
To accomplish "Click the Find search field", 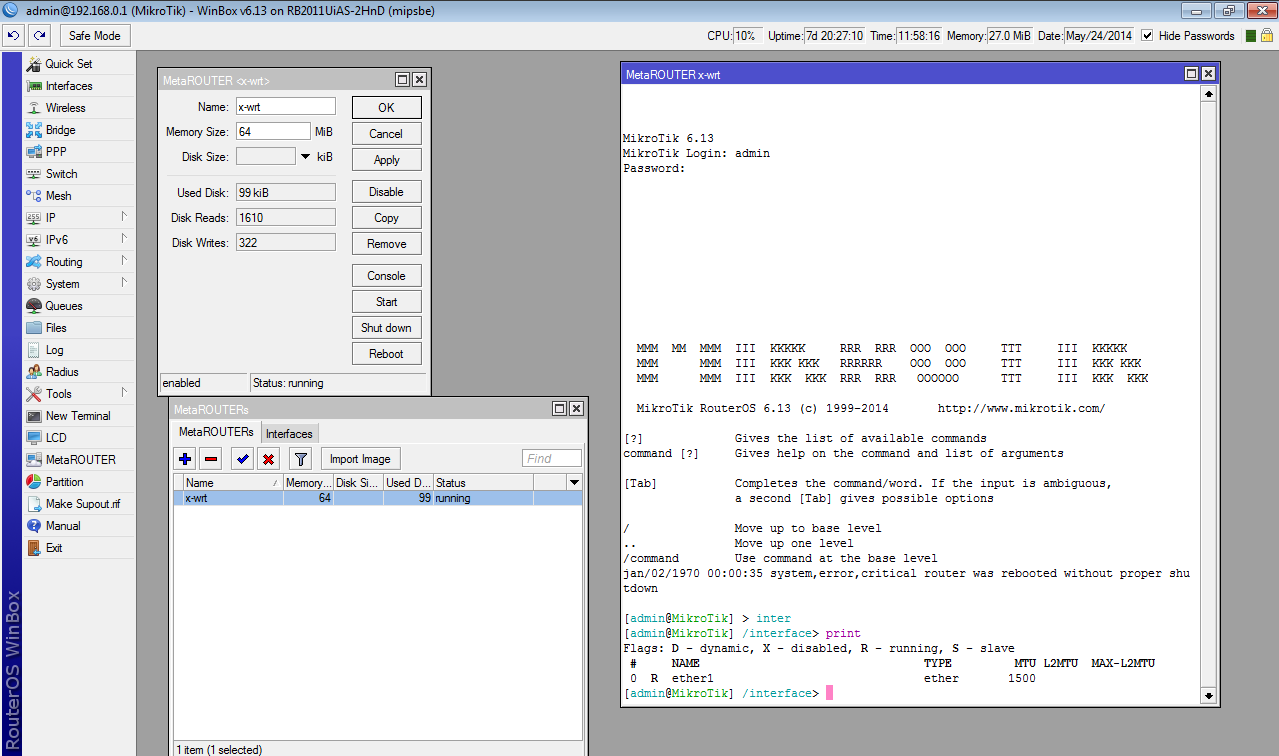I will point(552,459).
